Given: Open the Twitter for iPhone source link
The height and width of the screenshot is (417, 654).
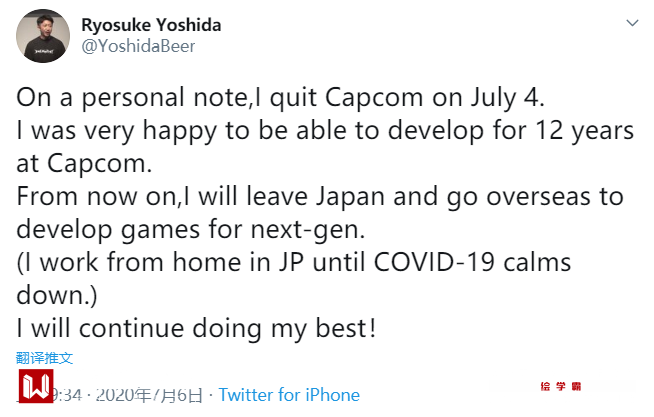Looking at the screenshot, I should tap(289, 395).
